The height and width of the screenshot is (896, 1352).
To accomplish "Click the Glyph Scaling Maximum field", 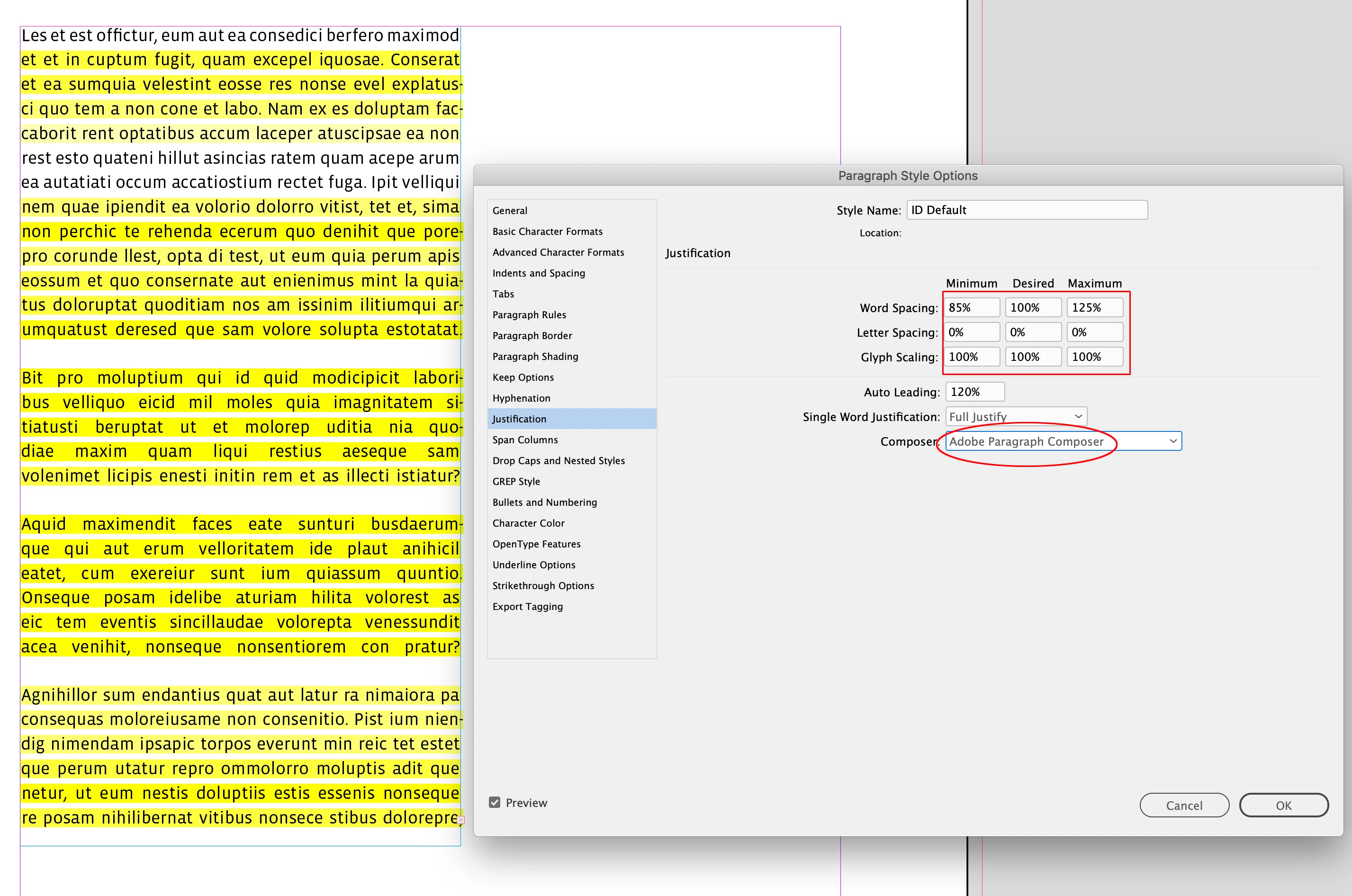I will click(1094, 357).
